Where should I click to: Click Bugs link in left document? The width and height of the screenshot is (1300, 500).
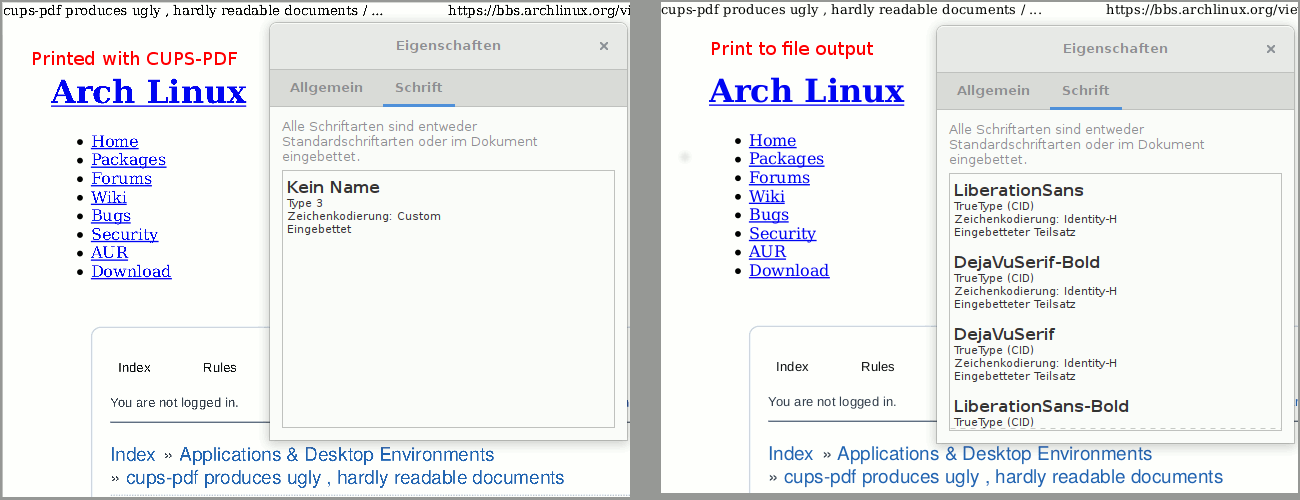(x=111, y=216)
